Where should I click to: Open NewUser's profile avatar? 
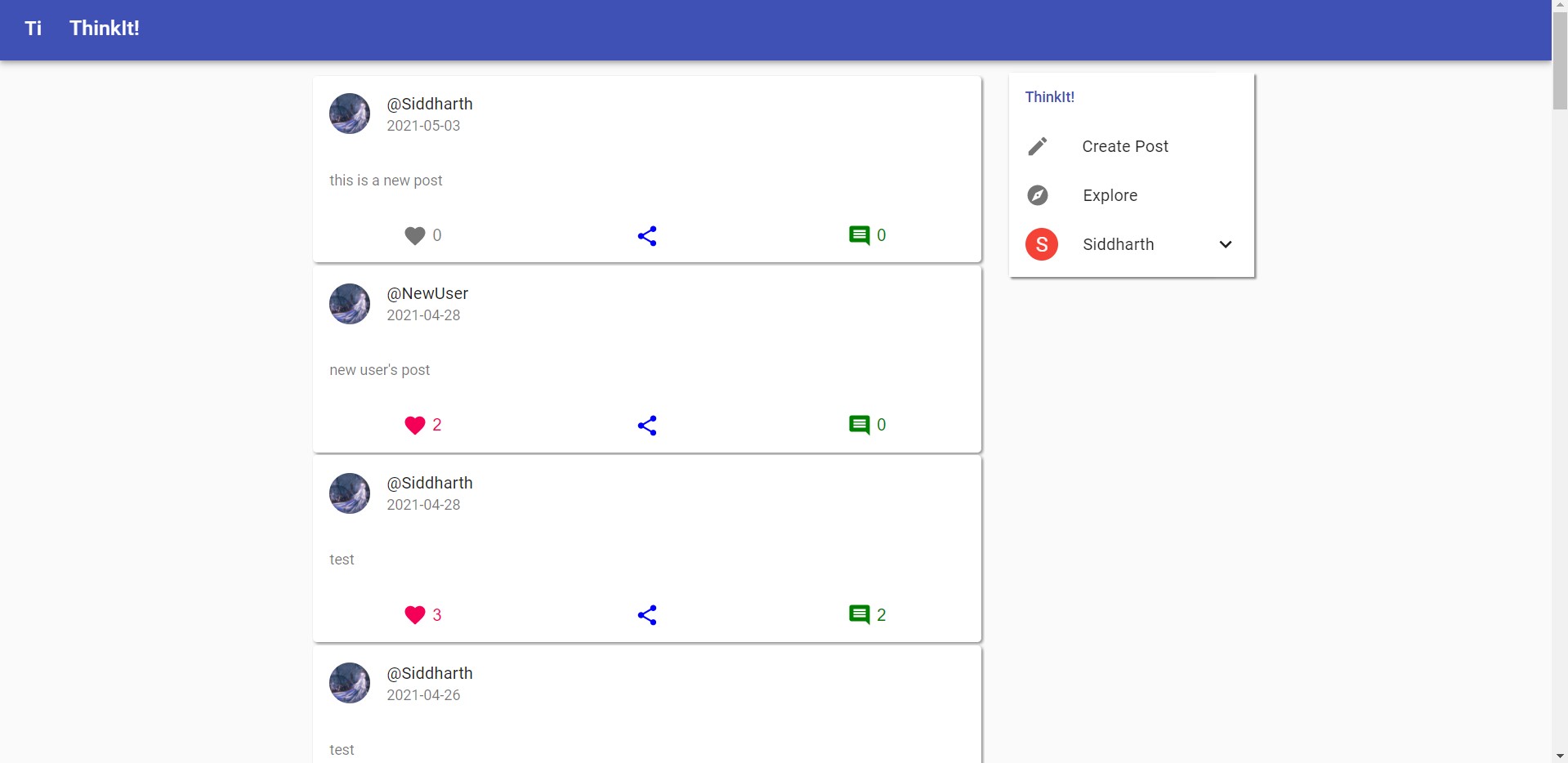tap(350, 304)
